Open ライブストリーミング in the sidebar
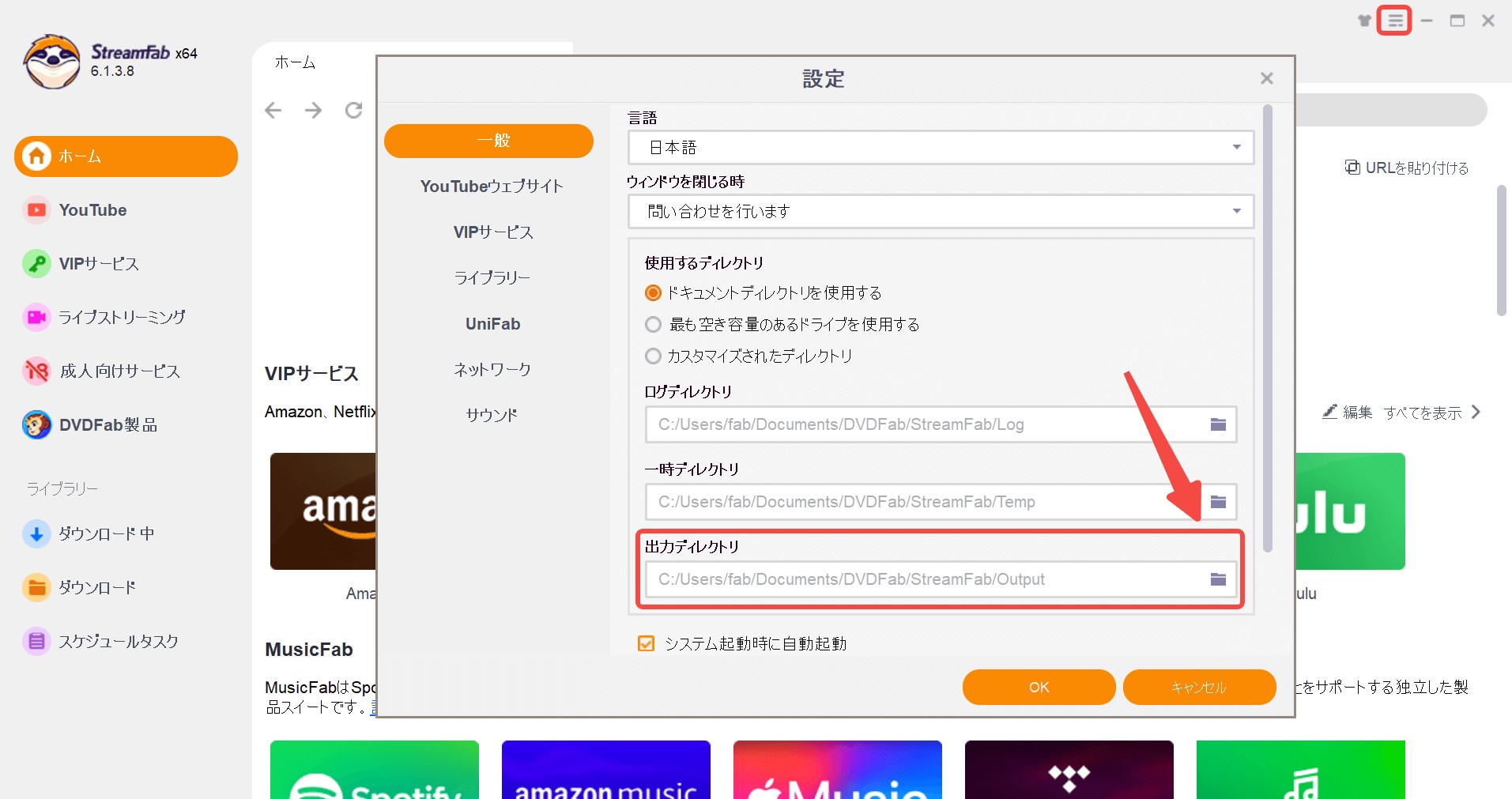 pyautogui.click(x=126, y=318)
